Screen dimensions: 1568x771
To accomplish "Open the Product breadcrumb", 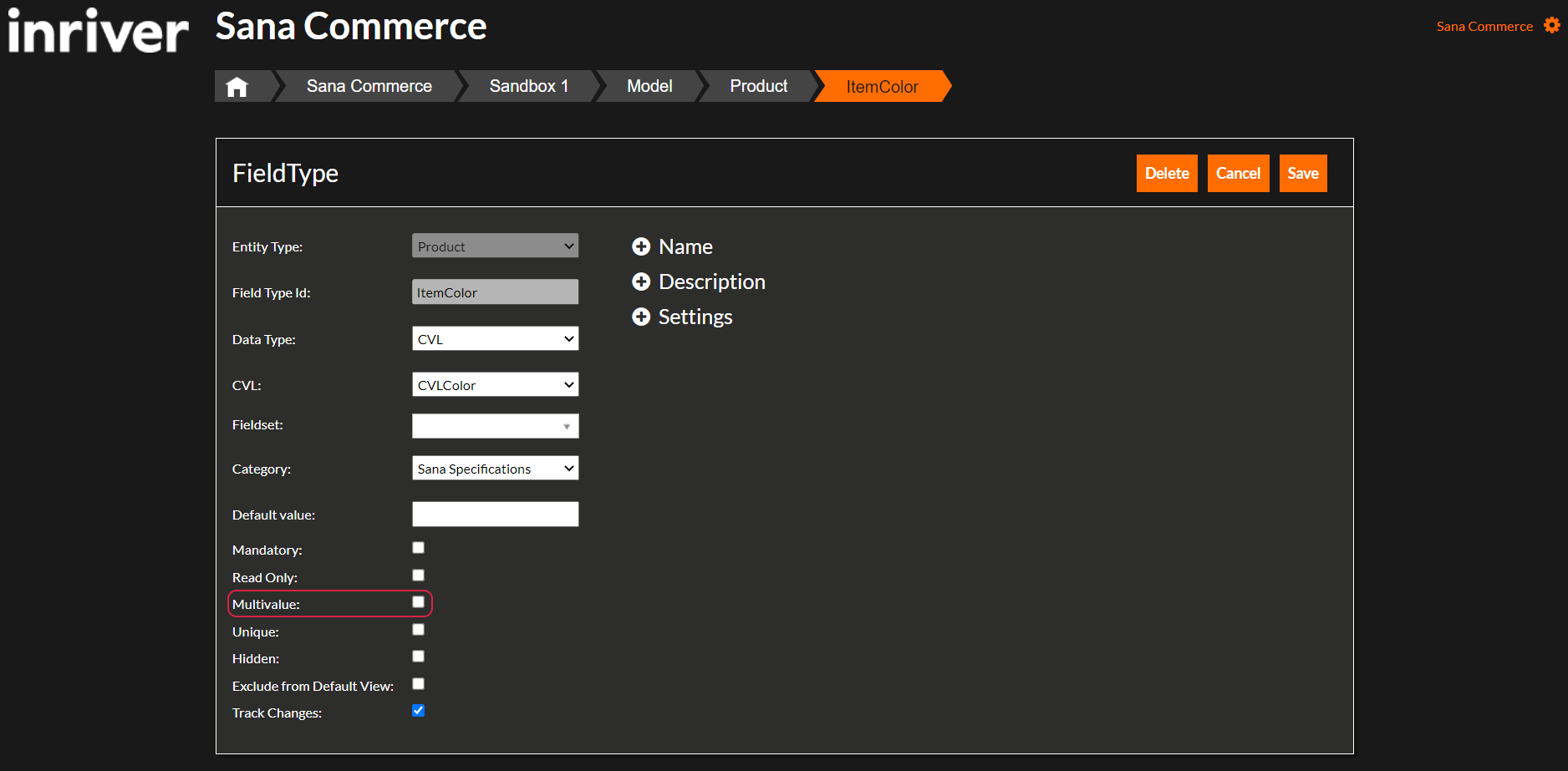I will click(x=759, y=86).
